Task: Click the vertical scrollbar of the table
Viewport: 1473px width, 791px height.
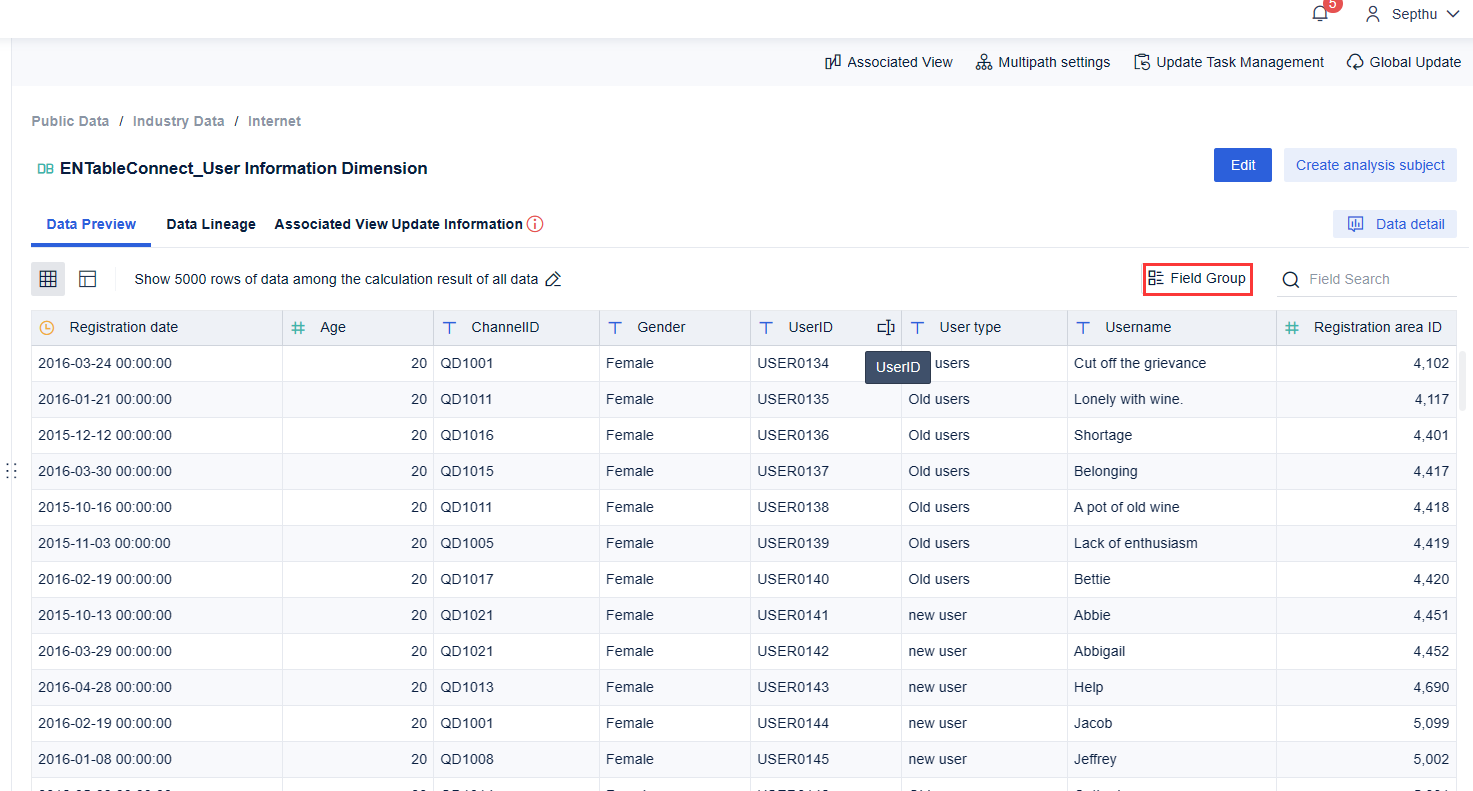Action: pyautogui.click(x=1464, y=380)
